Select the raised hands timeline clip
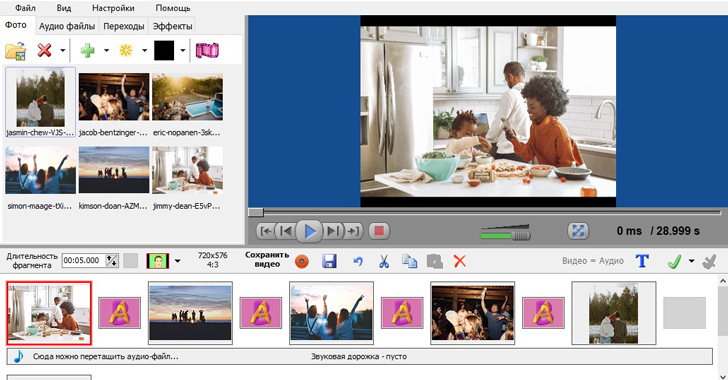The width and height of the screenshot is (728, 380). click(332, 313)
